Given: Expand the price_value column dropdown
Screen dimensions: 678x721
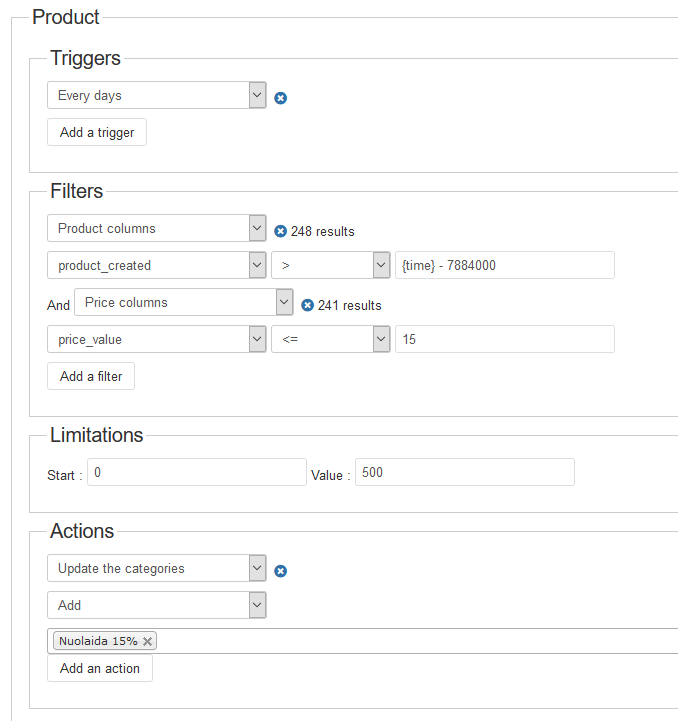Looking at the screenshot, I should pos(157,339).
